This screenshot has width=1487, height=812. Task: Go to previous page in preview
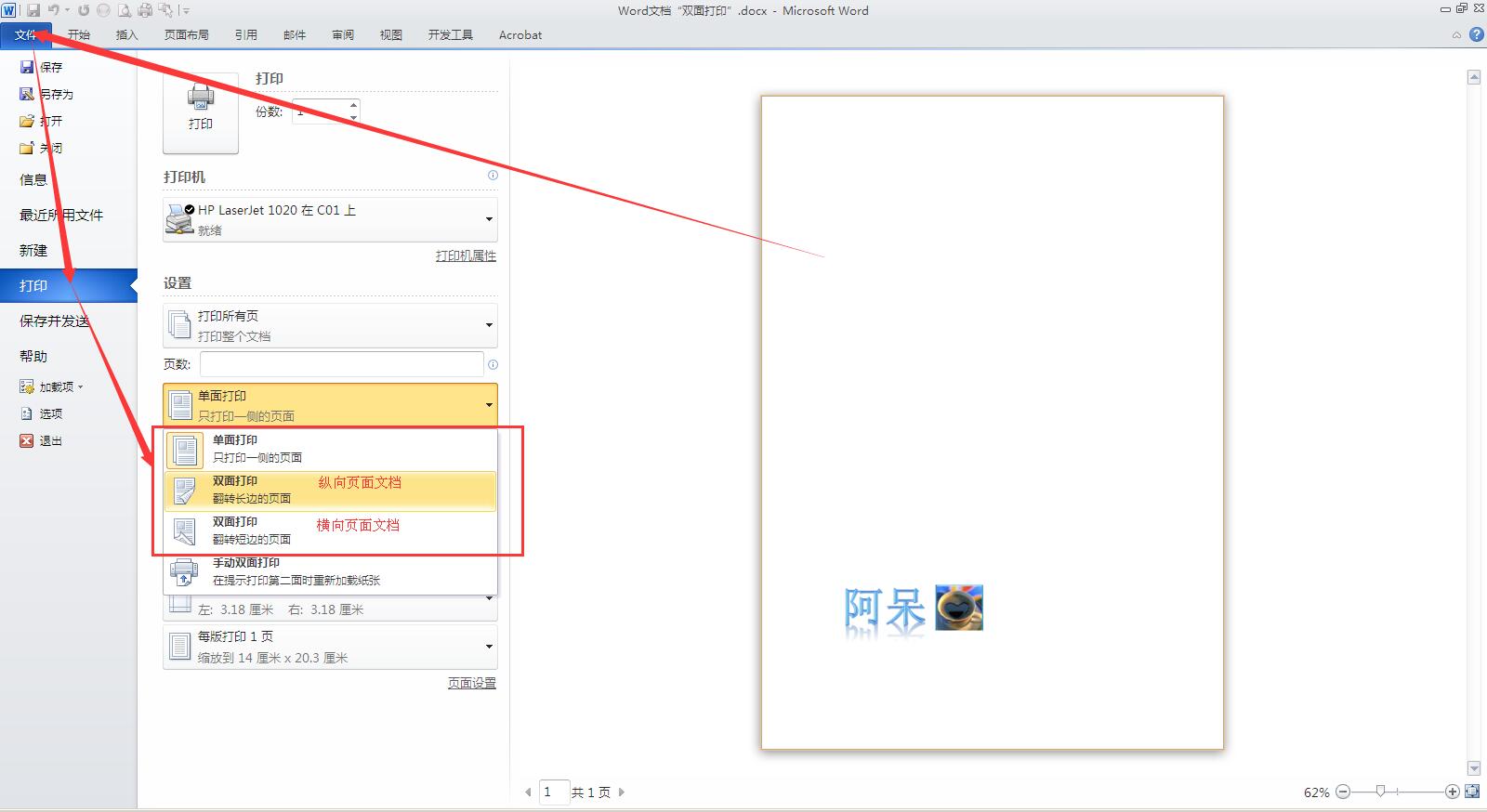528,792
